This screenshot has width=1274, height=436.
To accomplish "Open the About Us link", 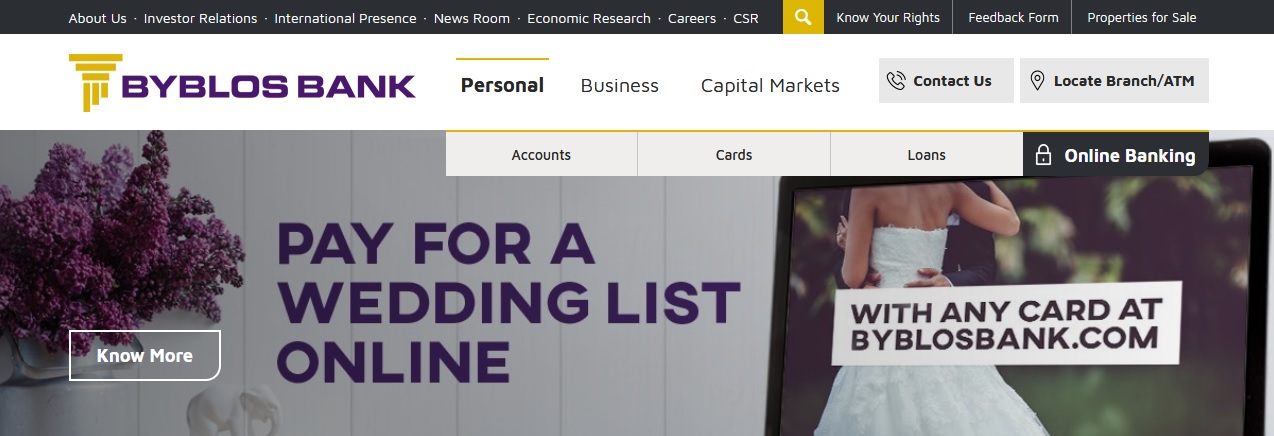I will 97,18.
